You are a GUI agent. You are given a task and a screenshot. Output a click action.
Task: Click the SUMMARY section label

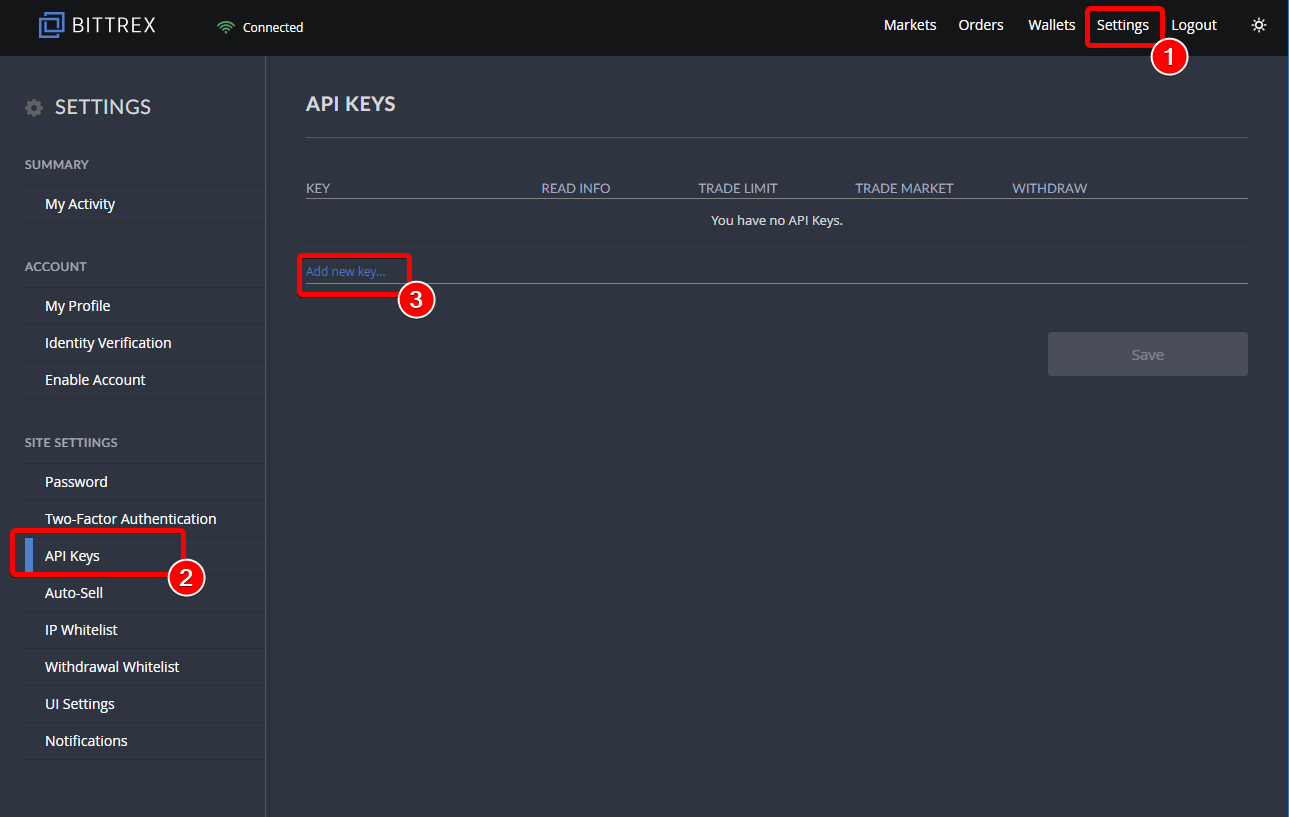click(57, 165)
